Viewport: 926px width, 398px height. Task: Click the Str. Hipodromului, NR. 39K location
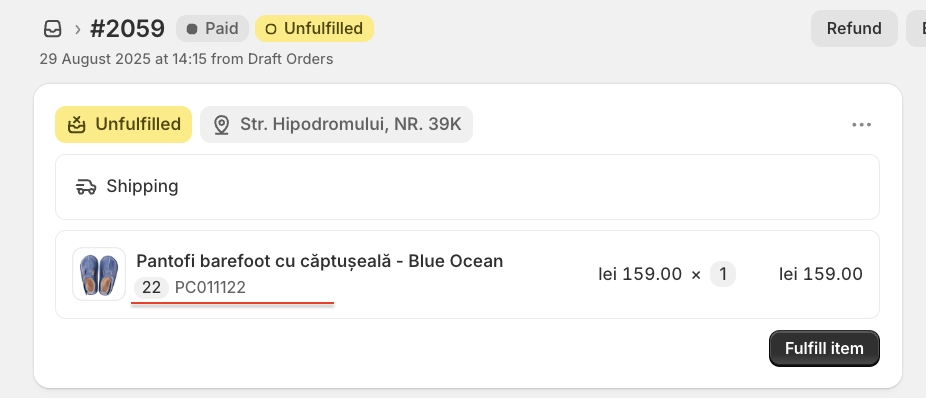(336, 125)
